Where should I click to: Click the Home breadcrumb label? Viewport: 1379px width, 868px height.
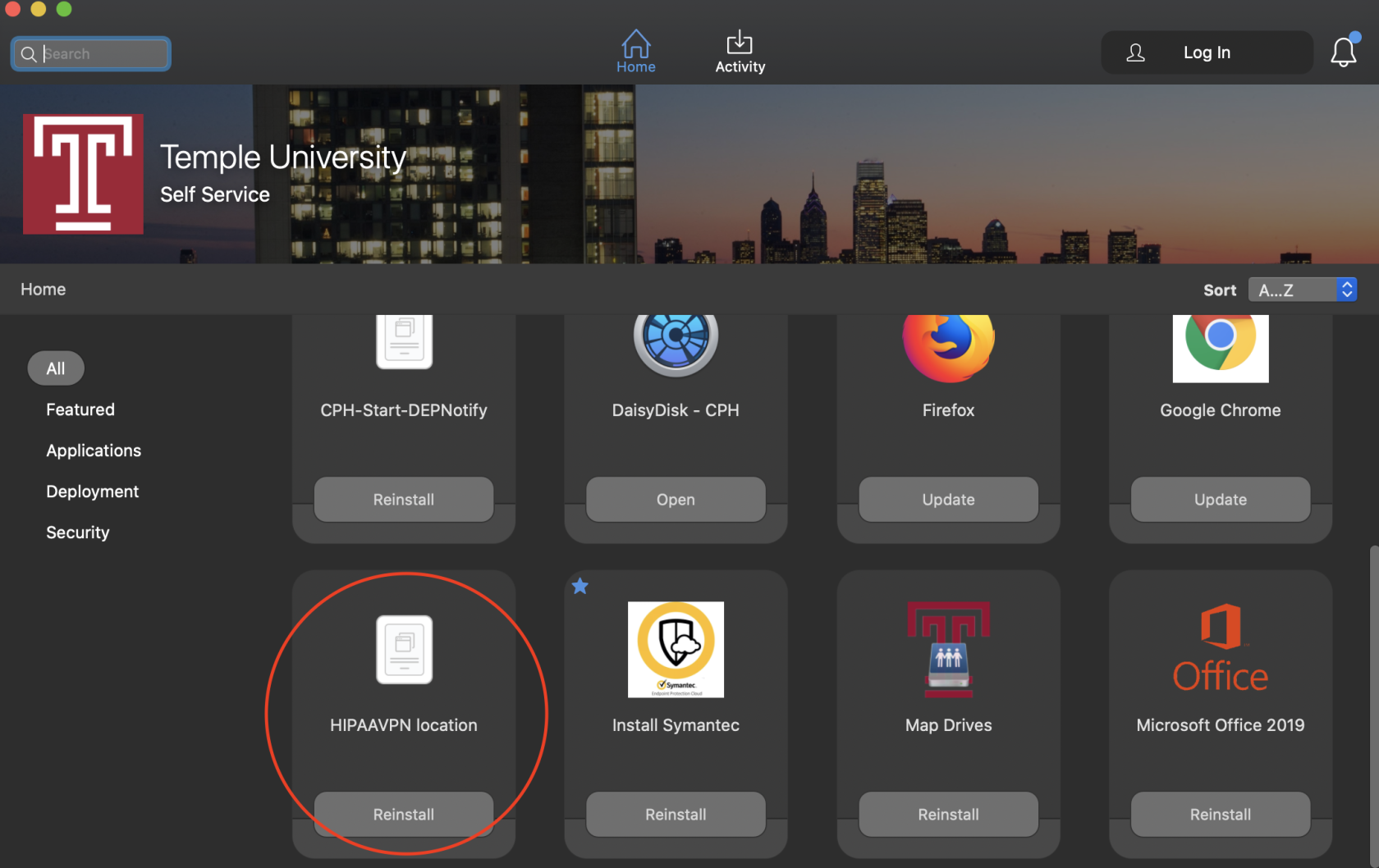pyautogui.click(x=44, y=289)
